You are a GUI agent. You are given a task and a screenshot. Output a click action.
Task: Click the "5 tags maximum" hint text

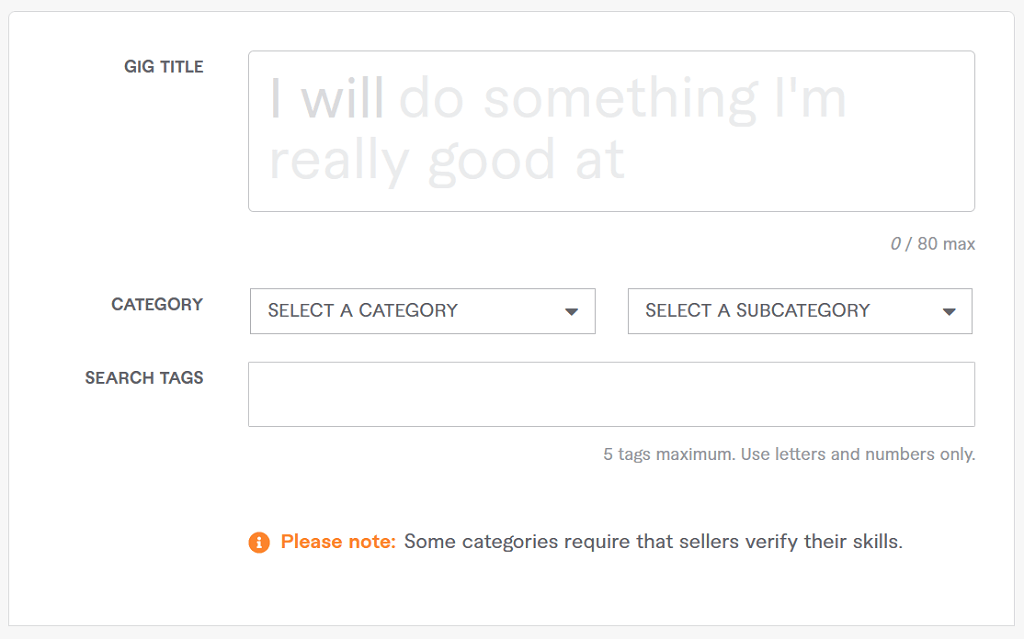click(x=669, y=454)
